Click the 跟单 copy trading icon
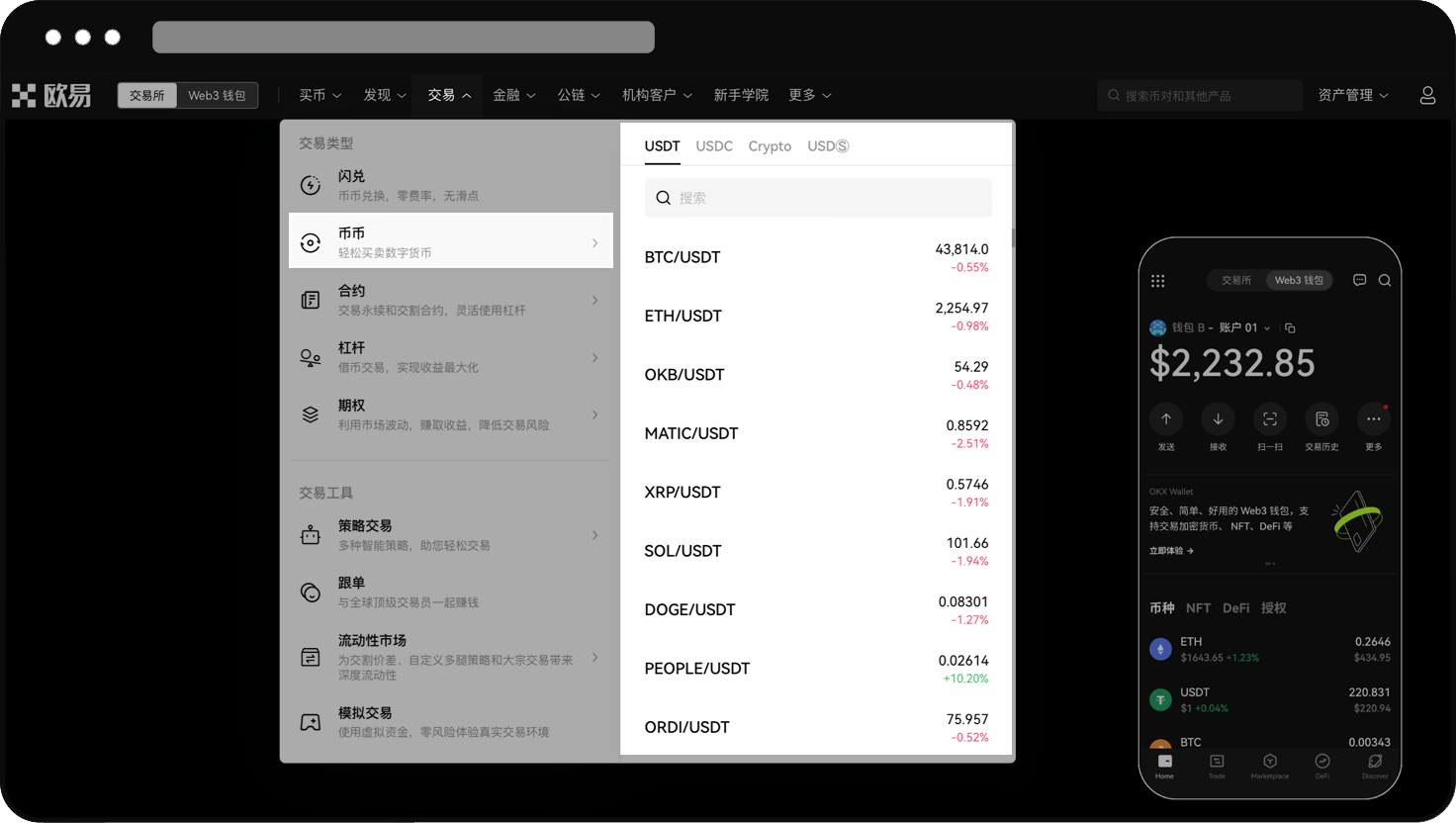The width and height of the screenshot is (1456, 823). tap(311, 593)
